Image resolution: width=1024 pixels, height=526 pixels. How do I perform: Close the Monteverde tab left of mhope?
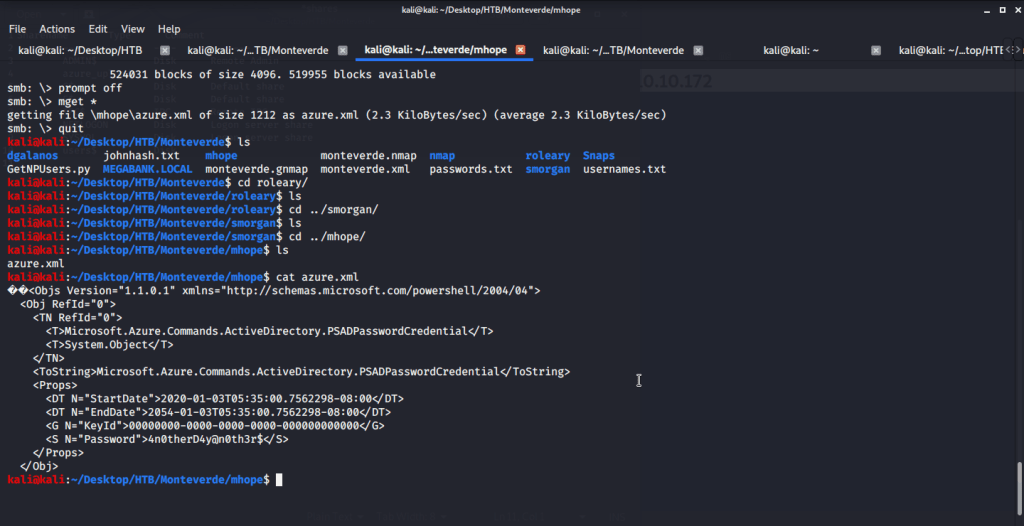[x=342, y=50]
